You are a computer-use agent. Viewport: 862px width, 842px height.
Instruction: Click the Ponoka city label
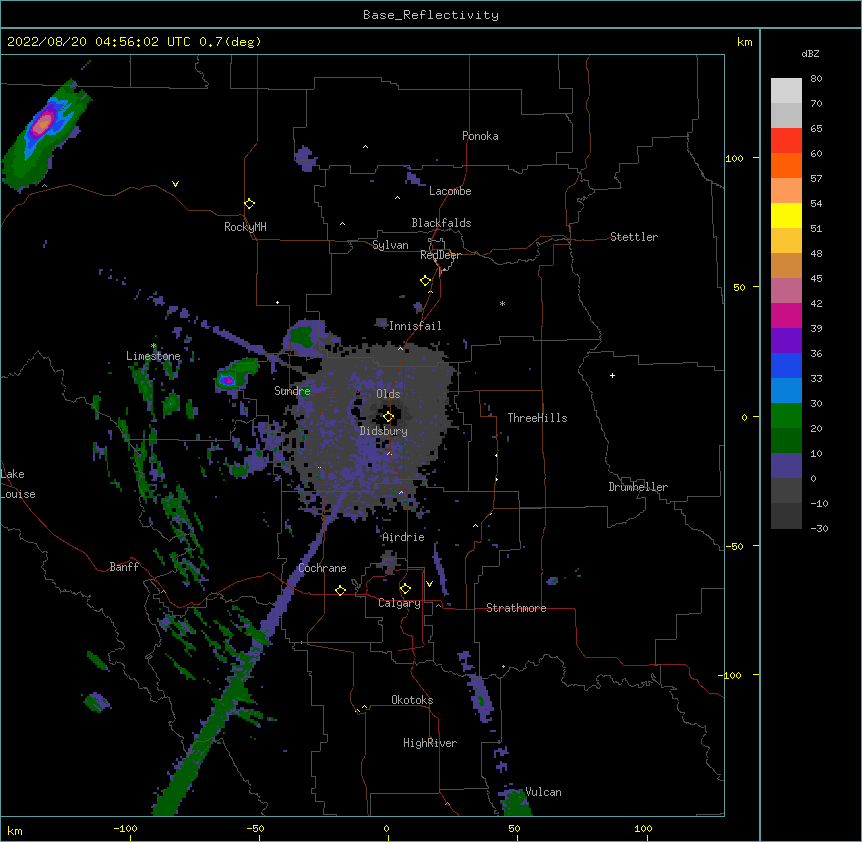click(480, 136)
